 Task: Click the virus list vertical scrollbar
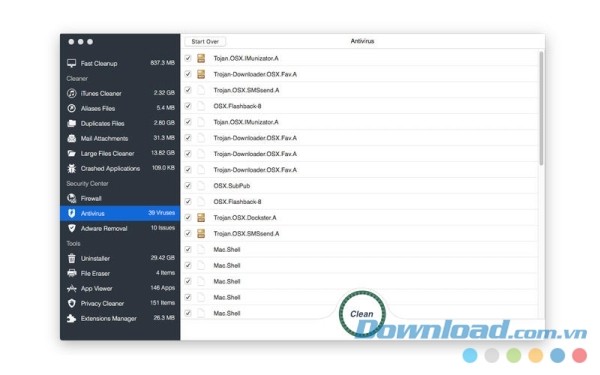coord(541,109)
